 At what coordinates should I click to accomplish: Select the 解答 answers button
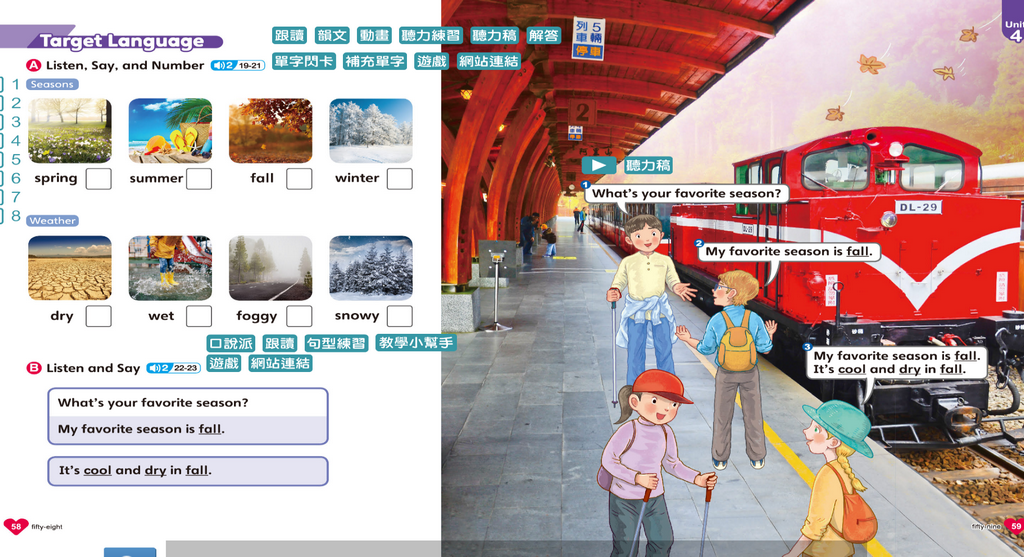point(544,36)
